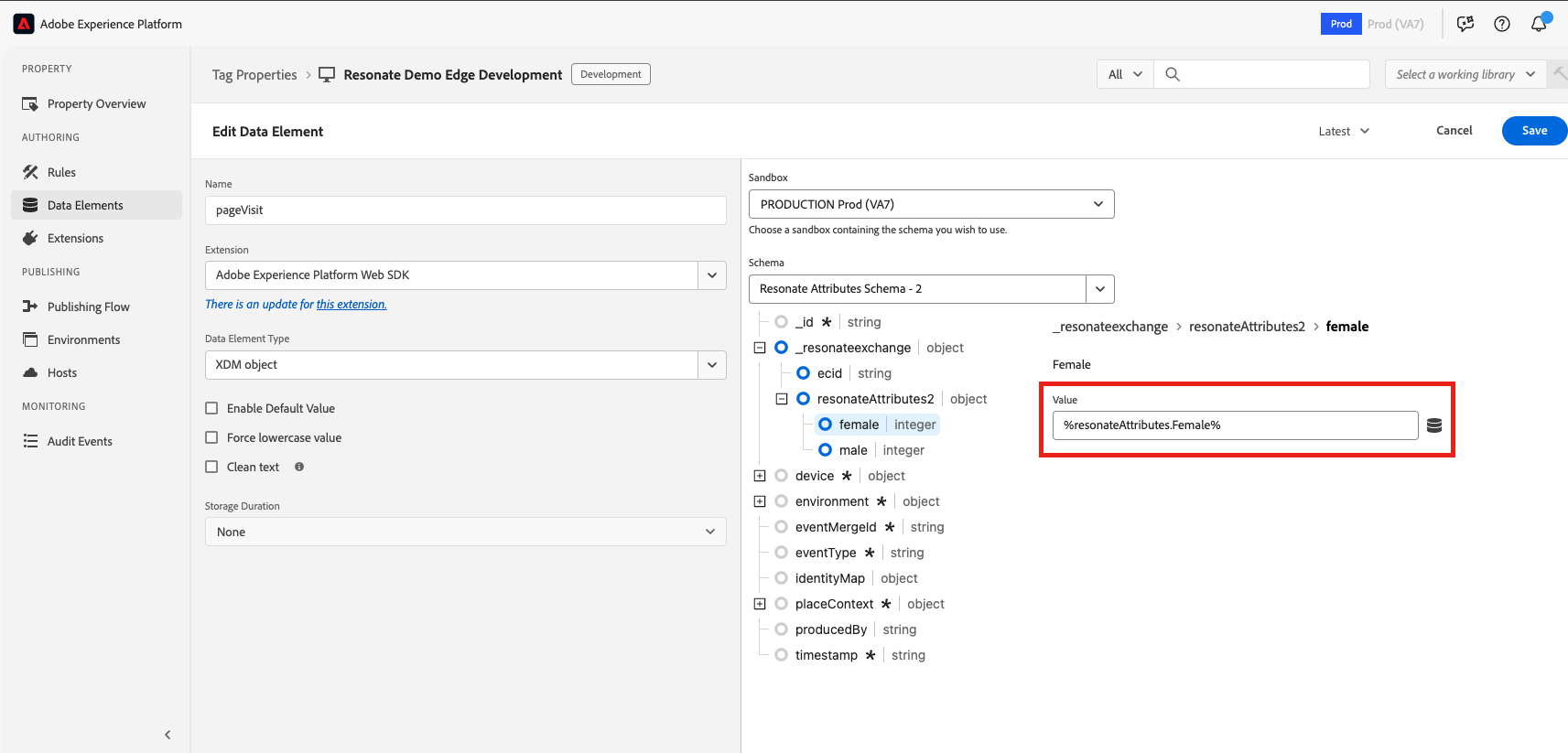Image resolution: width=1568 pixels, height=753 pixels.
Task: Click the Environments icon
Action: (30, 339)
